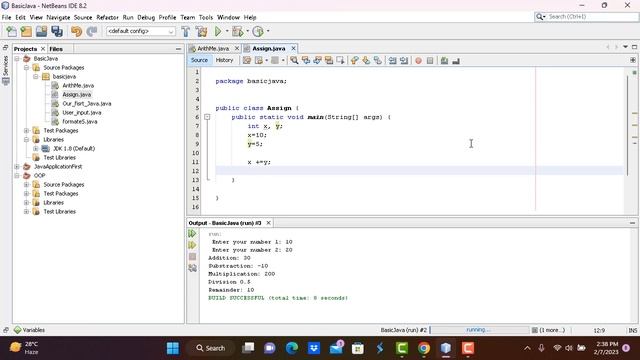Screen dimensions: 640x360
Task: Toggle Bookmark in editor toolbar
Action: point(378,60)
